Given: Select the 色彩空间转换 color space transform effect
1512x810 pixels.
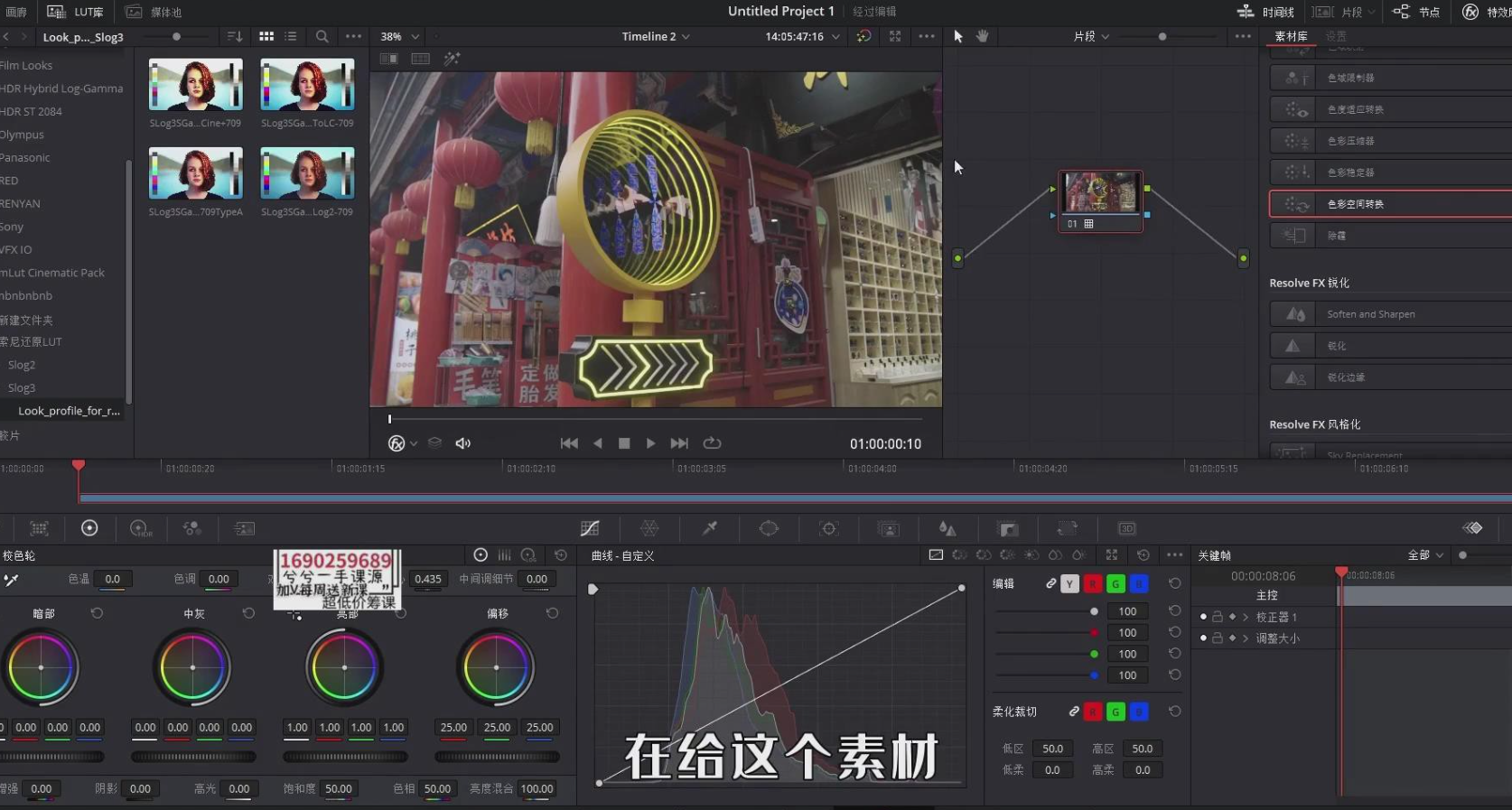Looking at the screenshot, I should [x=1391, y=204].
